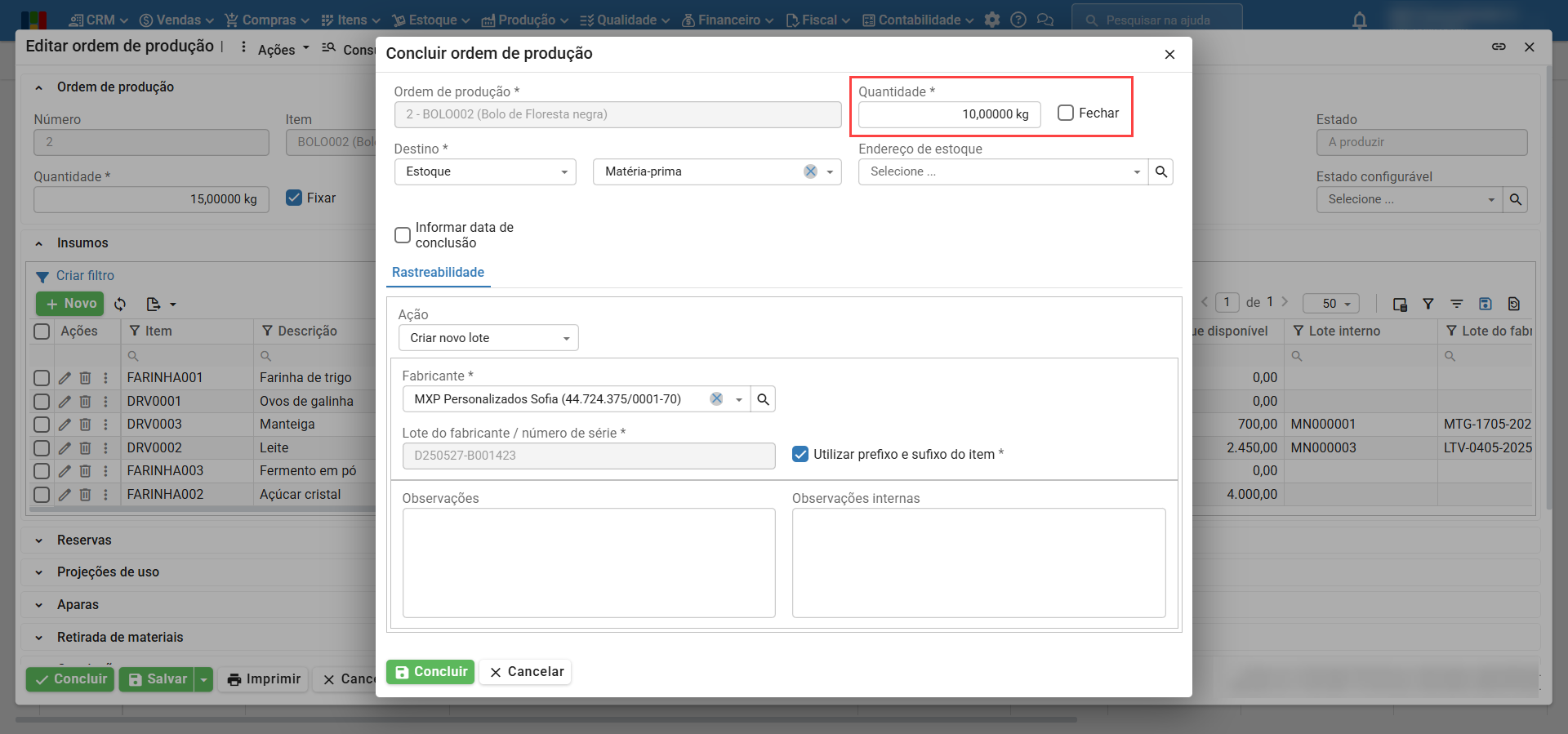The width and height of the screenshot is (1568, 734).
Task: Clear the selected Fabricante
Action: (x=716, y=399)
